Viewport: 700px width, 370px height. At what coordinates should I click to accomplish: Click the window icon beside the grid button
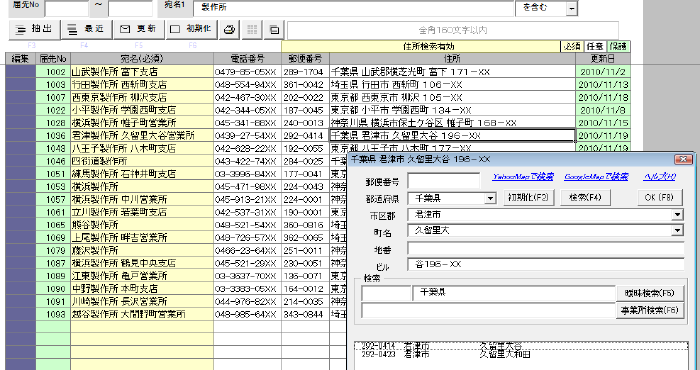(x=275, y=30)
